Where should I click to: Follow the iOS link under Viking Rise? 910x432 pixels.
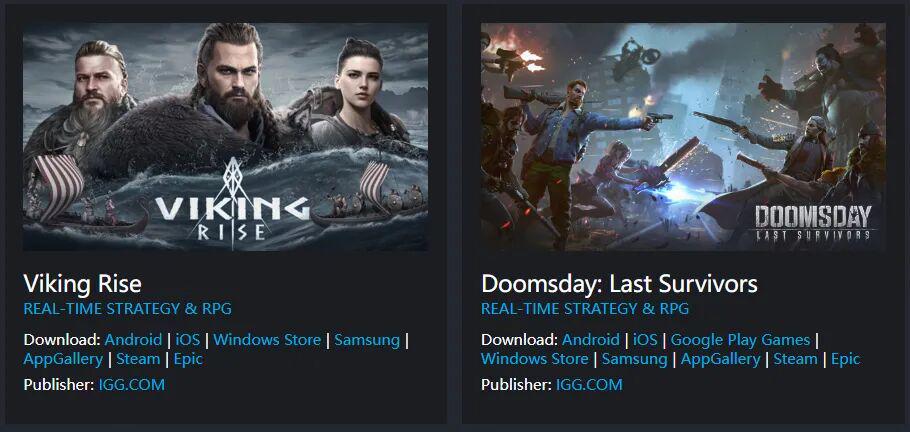pos(187,340)
